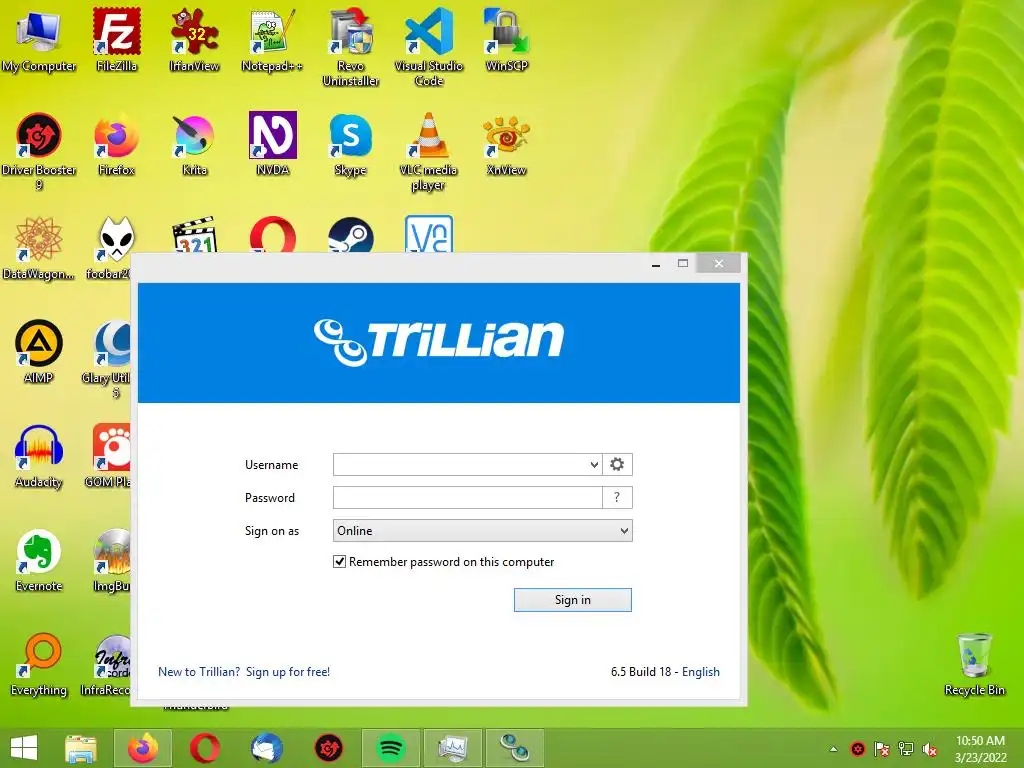Maximize the Trillian login window
The height and width of the screenshot is (768, 1024).
coord(683,263)
